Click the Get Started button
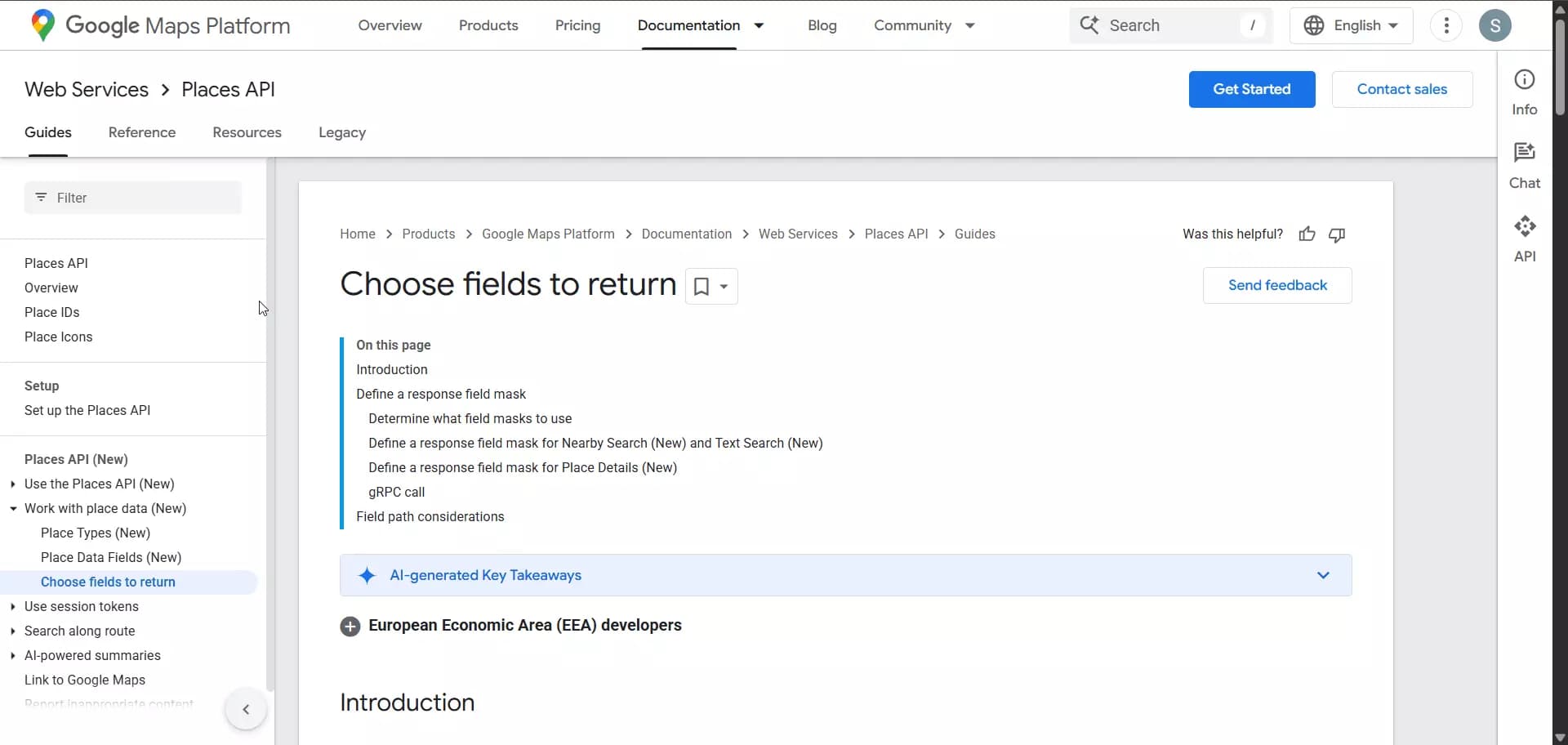Image resolution: width=1568 pixels, height=745 pixels. pos(1251,89)
